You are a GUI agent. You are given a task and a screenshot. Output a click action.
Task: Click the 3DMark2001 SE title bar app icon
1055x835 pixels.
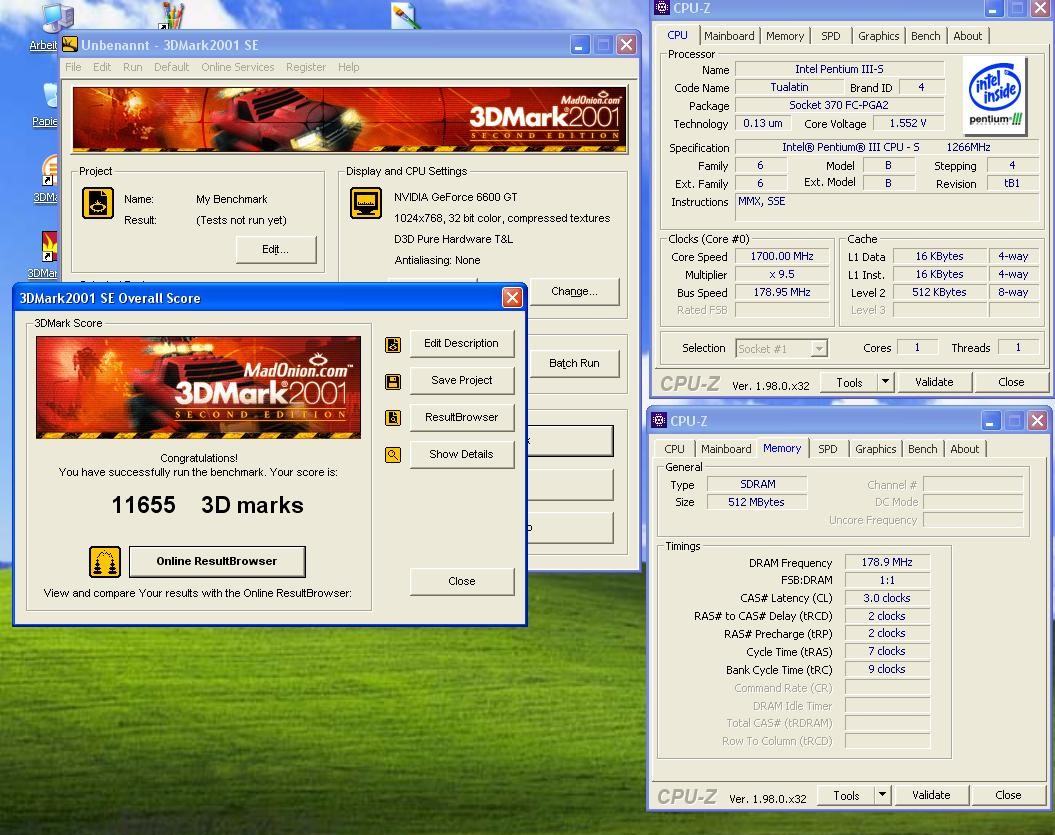(70, 44)
